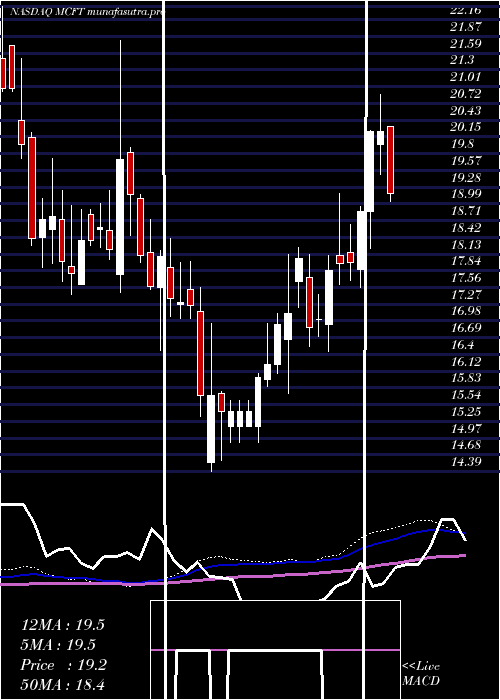Click the 18.71 price axis label
Screen dimensions: 500x700
[466, 211]
